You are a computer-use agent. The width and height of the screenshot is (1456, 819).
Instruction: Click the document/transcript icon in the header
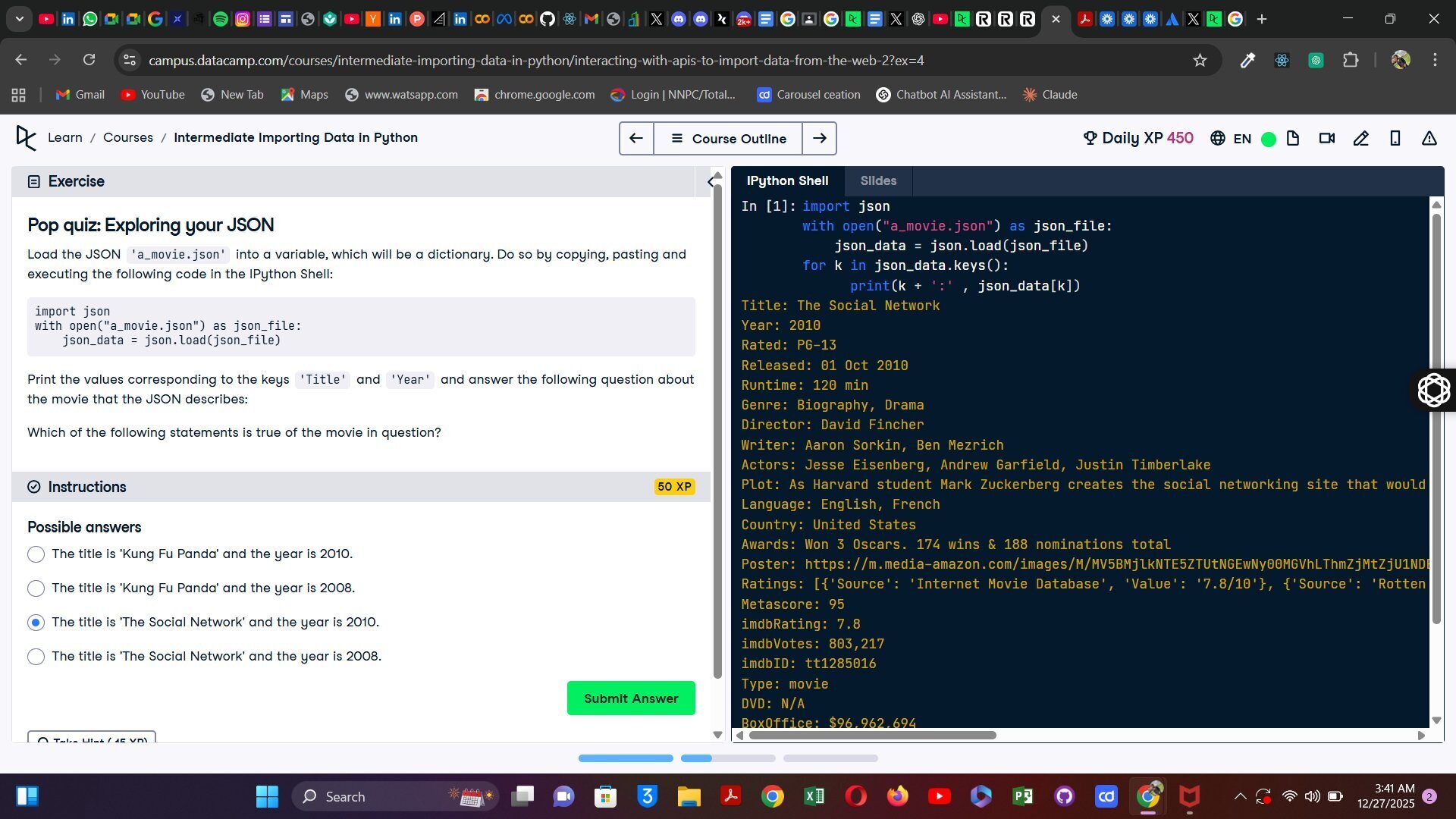click(x=1294, y=138)
